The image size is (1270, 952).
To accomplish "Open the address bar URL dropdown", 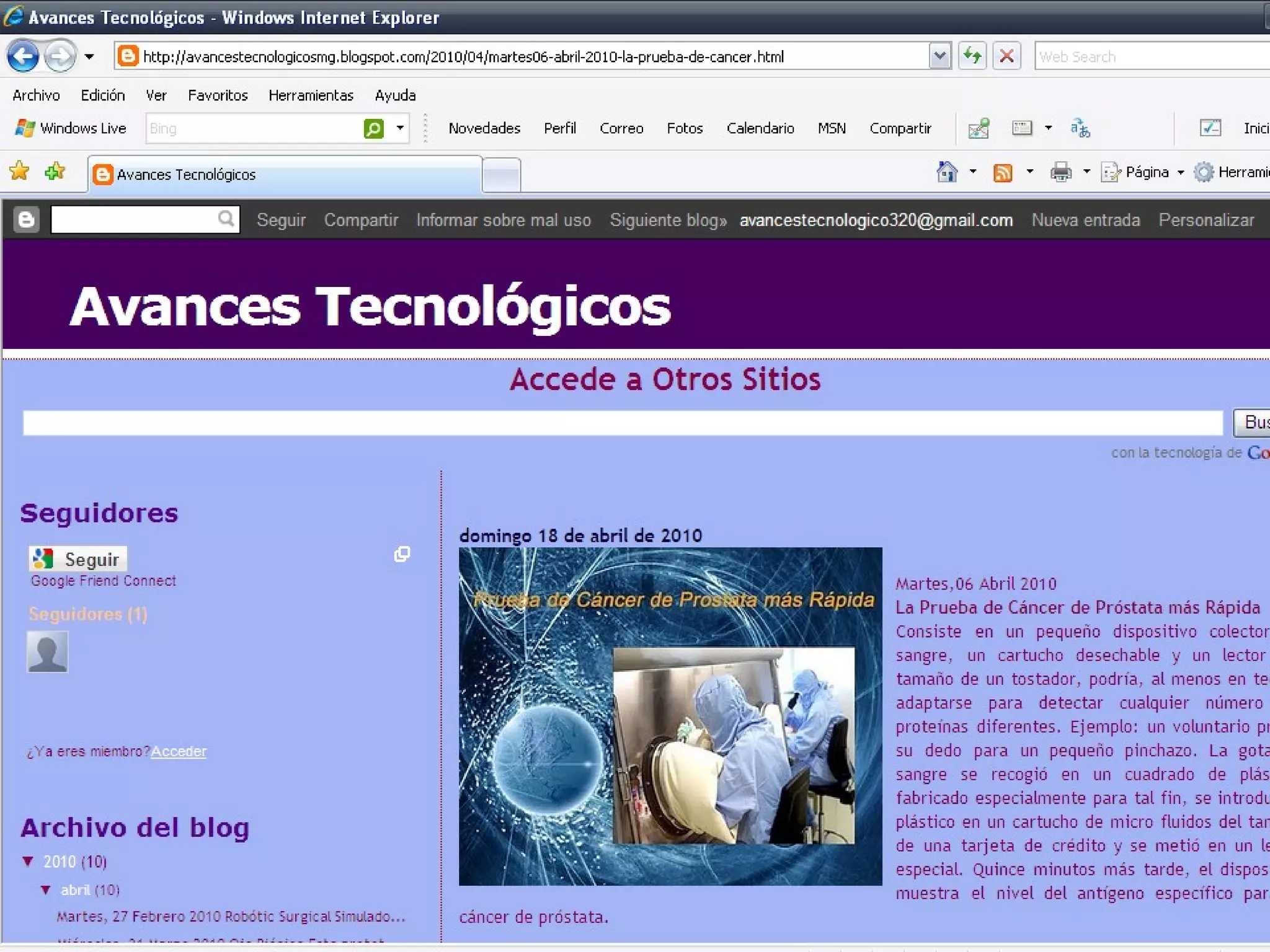I will tap(939, 56).
